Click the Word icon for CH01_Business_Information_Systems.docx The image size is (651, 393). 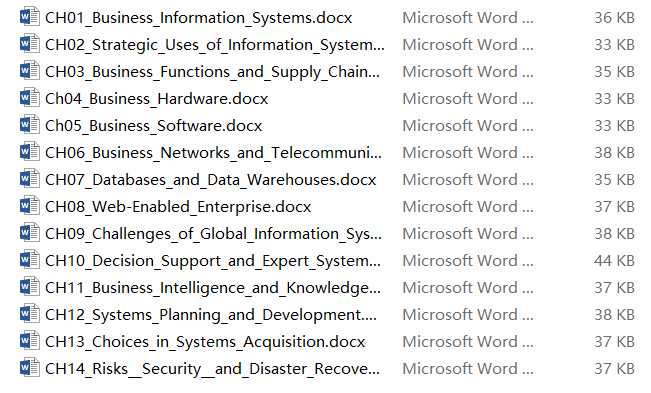(x=30, y=17)
